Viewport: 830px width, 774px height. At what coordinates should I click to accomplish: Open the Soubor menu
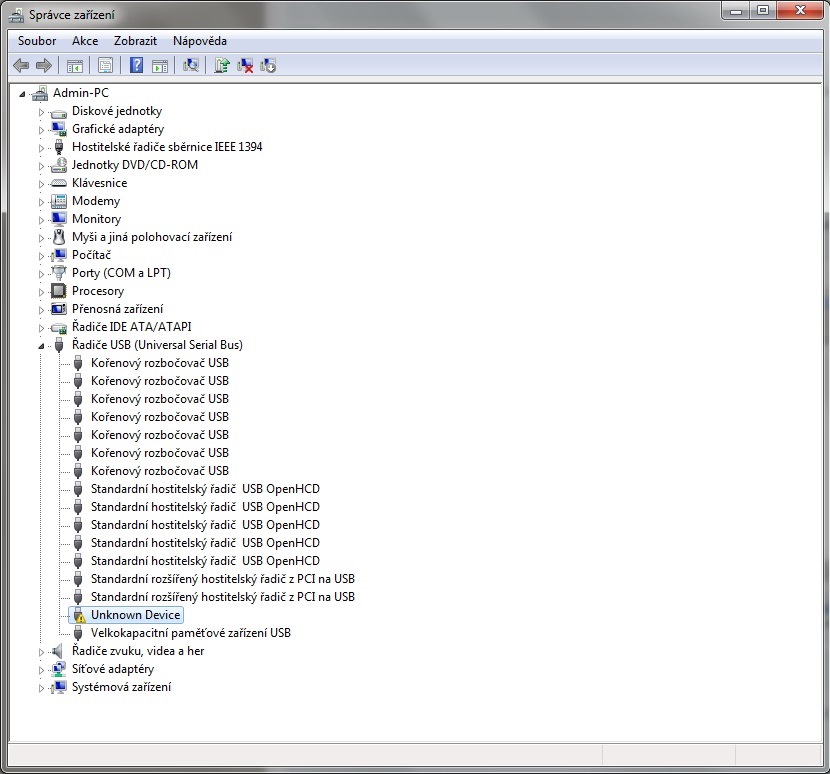tap(37, 41)
